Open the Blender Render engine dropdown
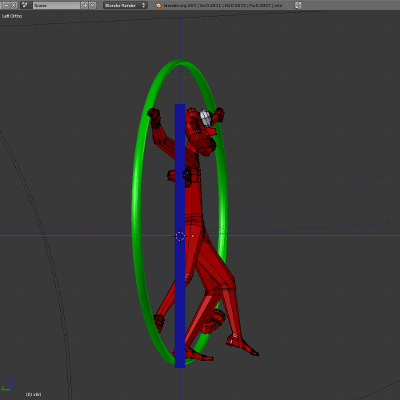Image resolution: width=400 pixels, height=400 pixels. pos(125,5)
